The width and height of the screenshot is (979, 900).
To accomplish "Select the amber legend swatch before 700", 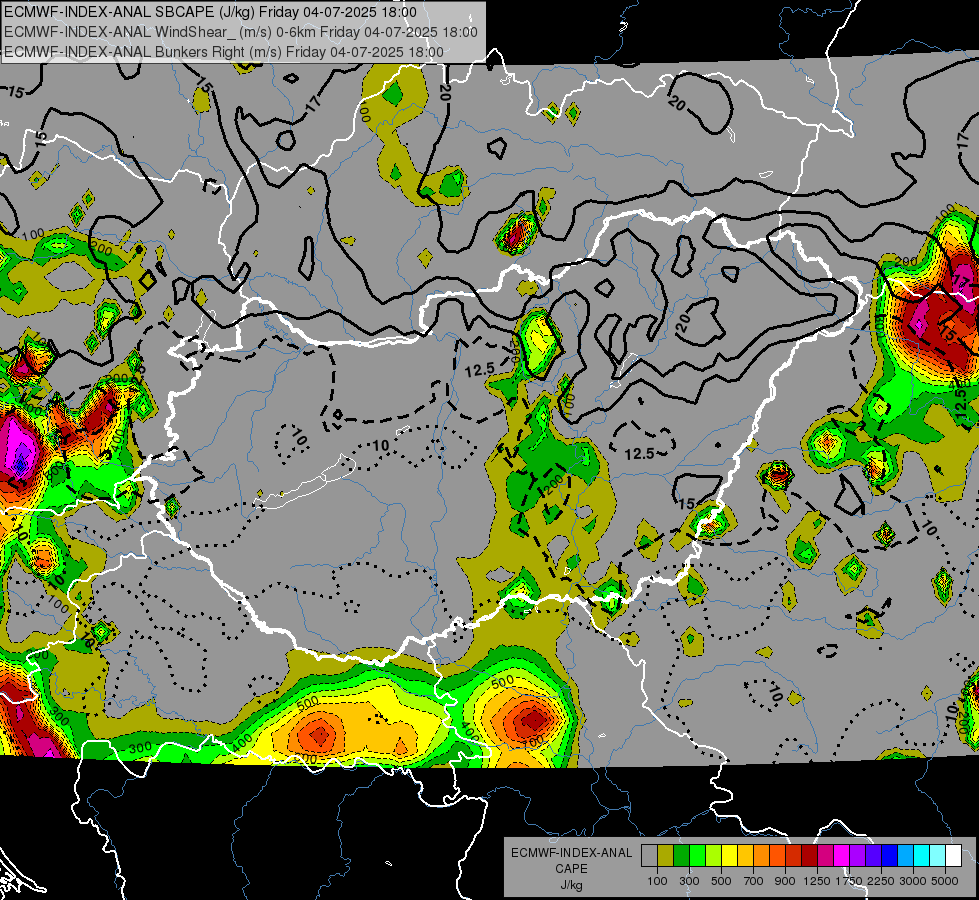I will coord(745,856).
